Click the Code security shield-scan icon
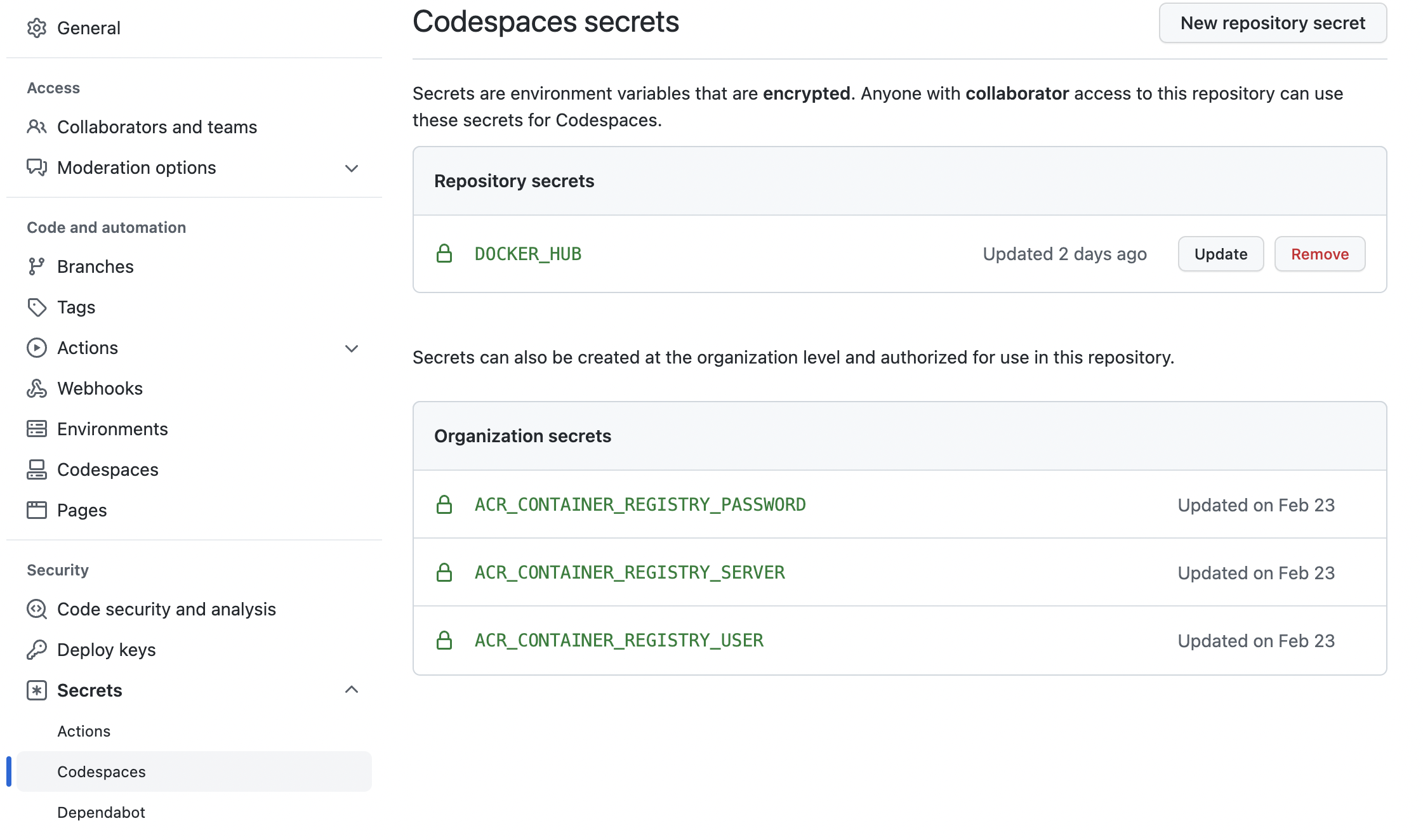The height and width of the screenshot is (840, 1423). (37, 609)
